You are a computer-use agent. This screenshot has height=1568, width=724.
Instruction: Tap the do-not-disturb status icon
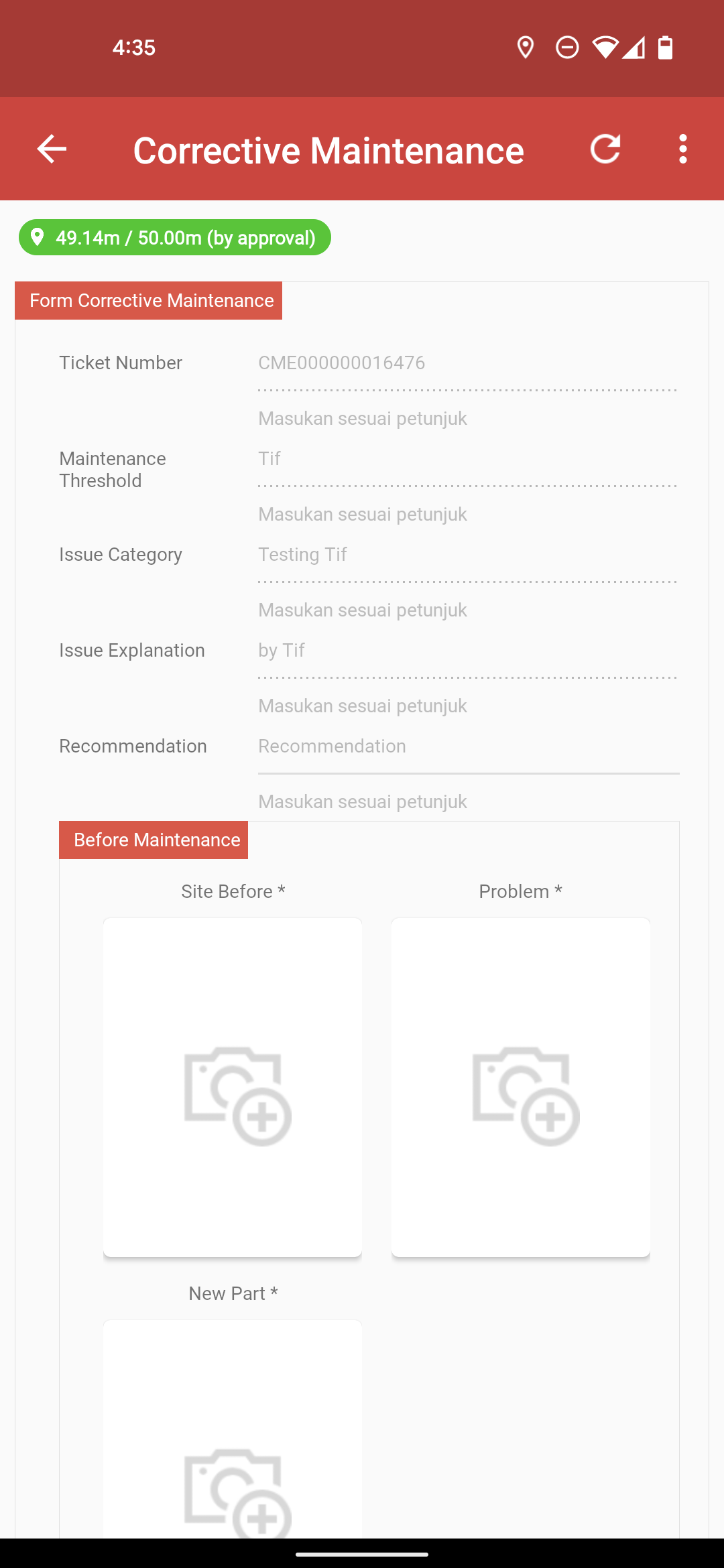[567, 48]
